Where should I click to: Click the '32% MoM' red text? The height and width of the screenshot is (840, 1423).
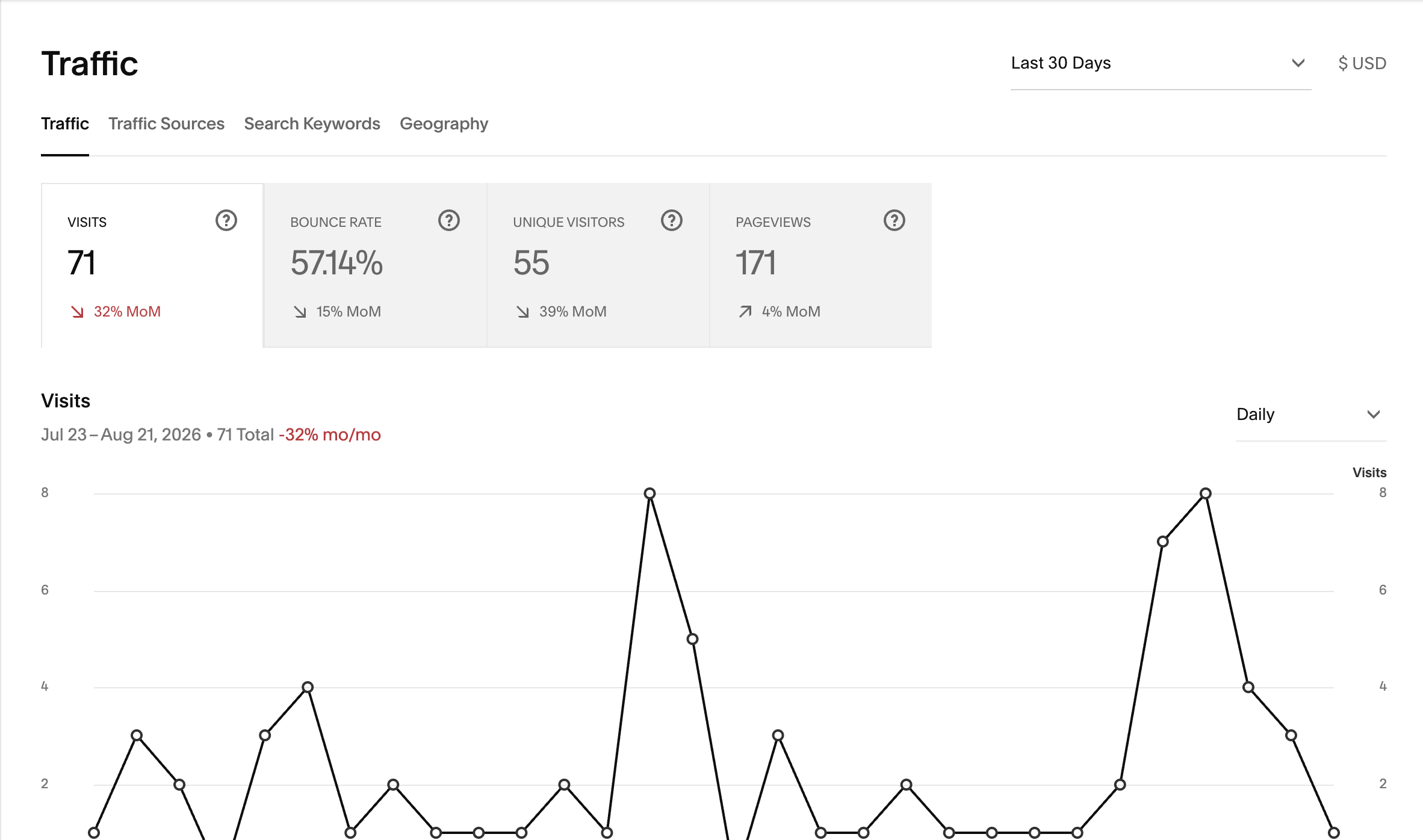pyautogui.click(x=127, y=312)
